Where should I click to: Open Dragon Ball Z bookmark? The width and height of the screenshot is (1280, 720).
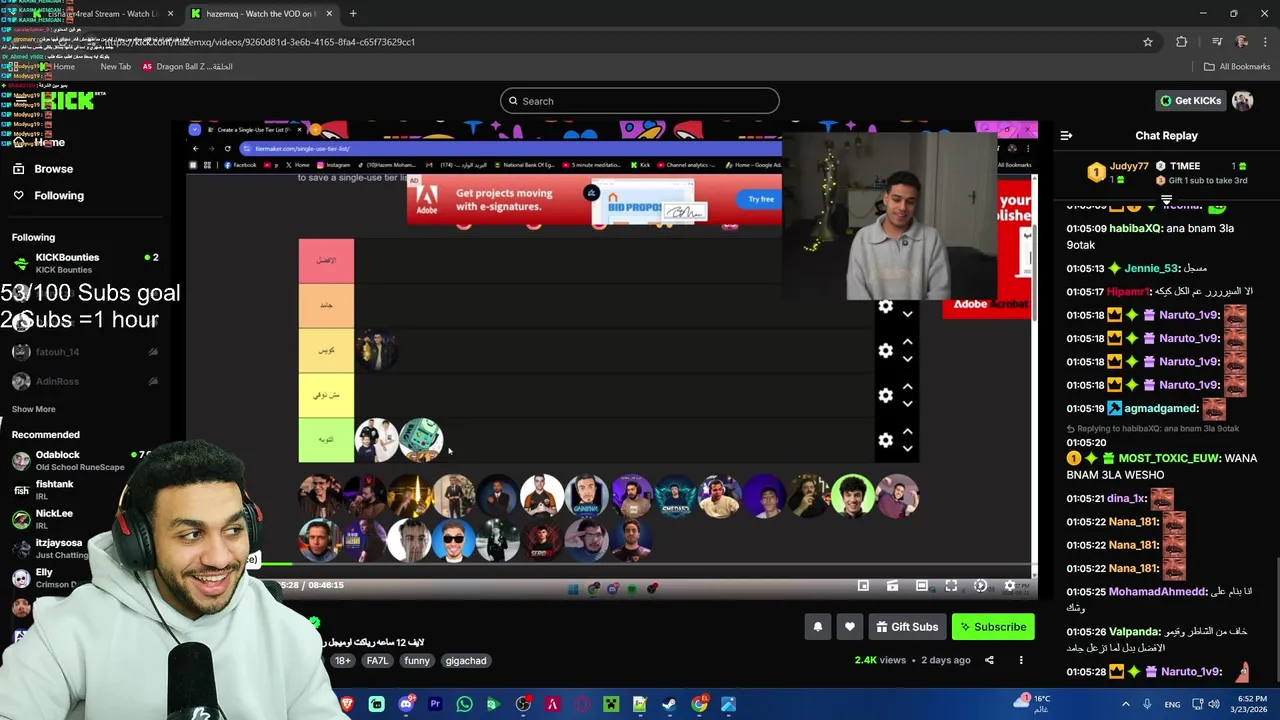coord(187,67)
